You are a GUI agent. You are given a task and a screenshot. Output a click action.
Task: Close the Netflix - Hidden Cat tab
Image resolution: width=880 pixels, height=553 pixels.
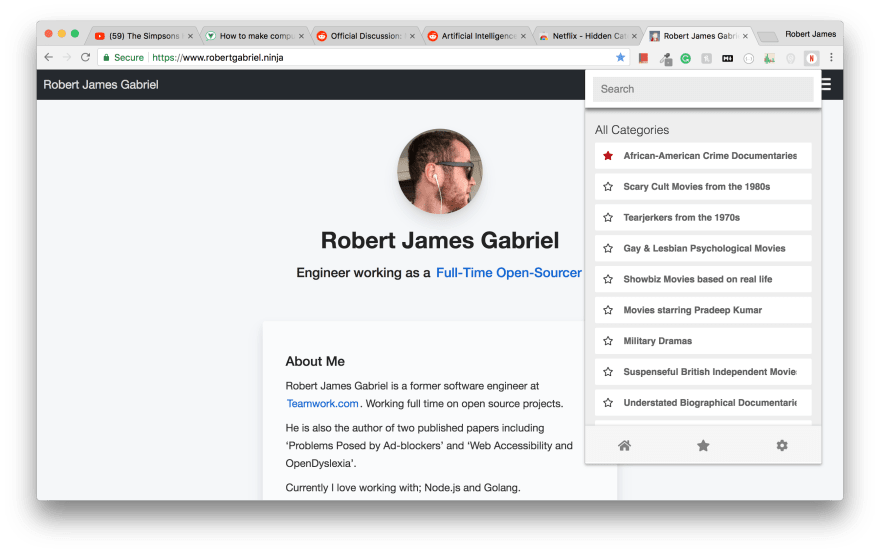tap(634, 36)
